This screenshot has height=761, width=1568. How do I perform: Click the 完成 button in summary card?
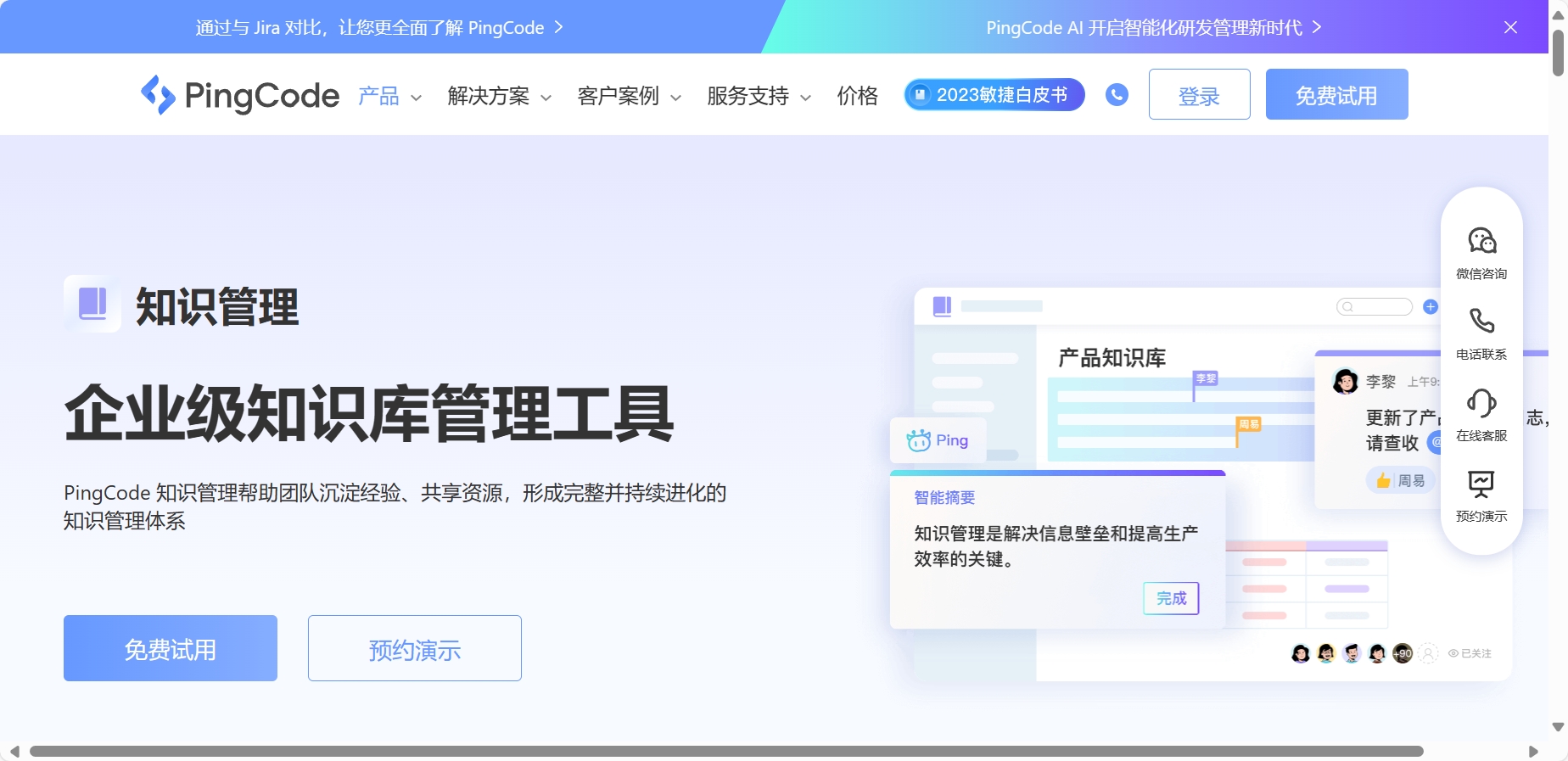1171,598
